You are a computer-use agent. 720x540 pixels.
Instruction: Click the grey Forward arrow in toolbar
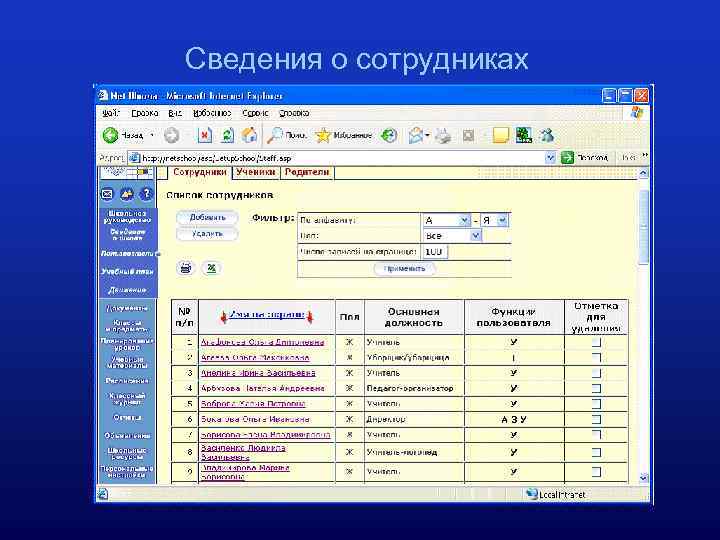(172, 135)
